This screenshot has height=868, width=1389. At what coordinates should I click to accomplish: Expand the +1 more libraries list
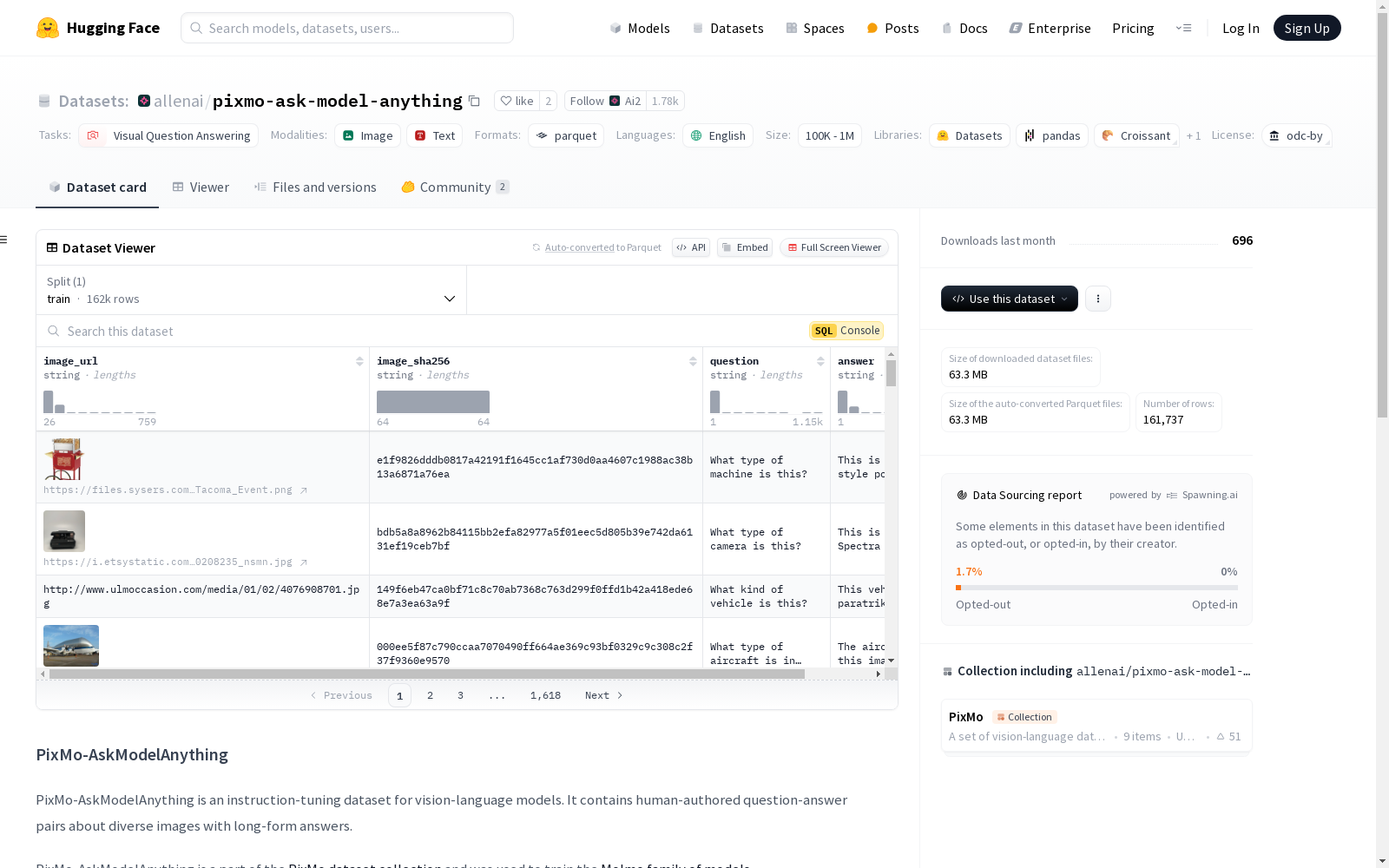coord(1194,135)
